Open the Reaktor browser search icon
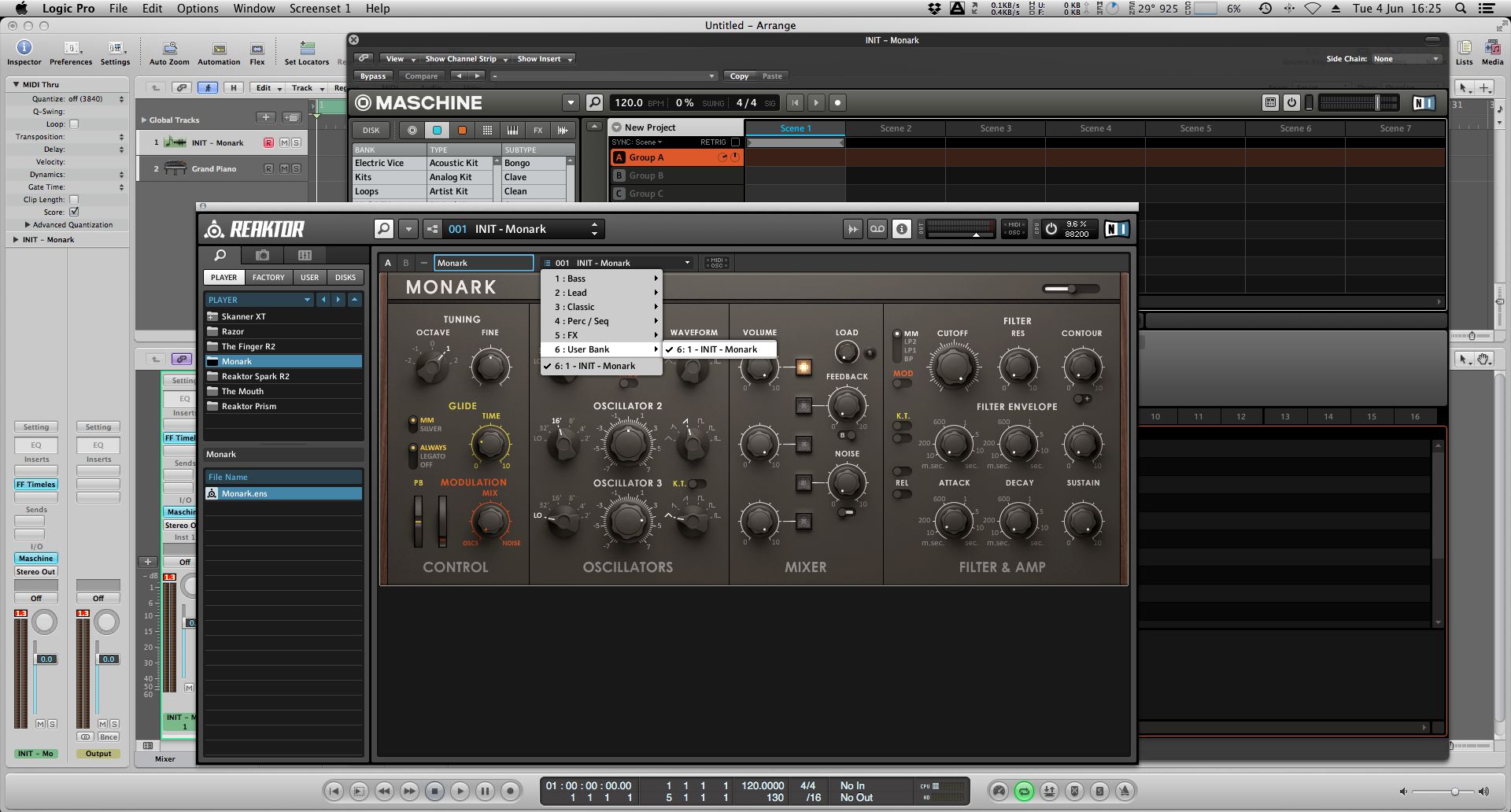Screen dimensions: 1511x812 pos(220,255)
